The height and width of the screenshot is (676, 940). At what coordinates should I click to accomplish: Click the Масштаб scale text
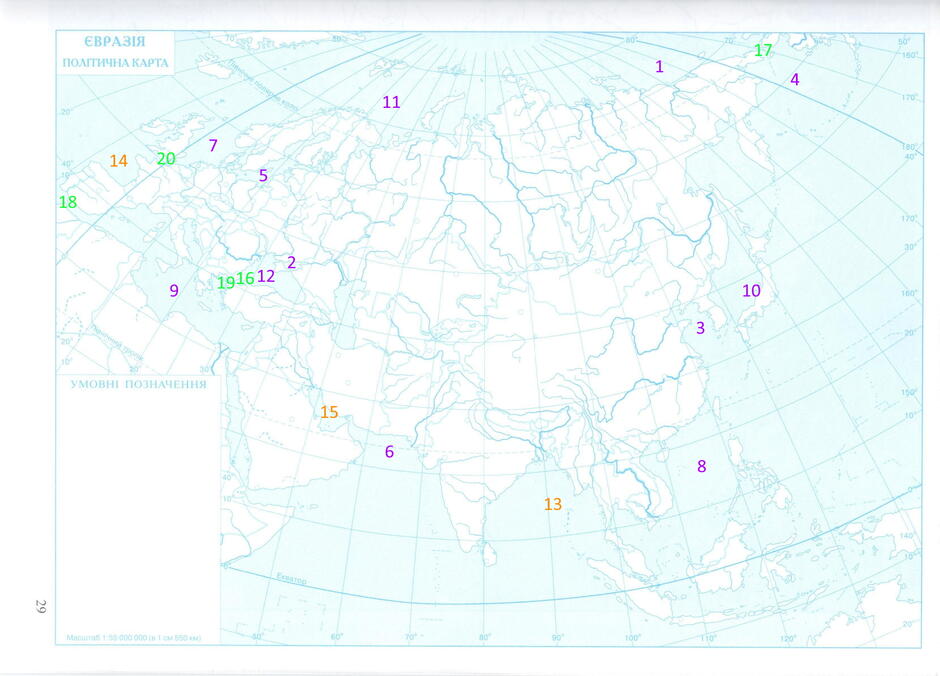134,638
